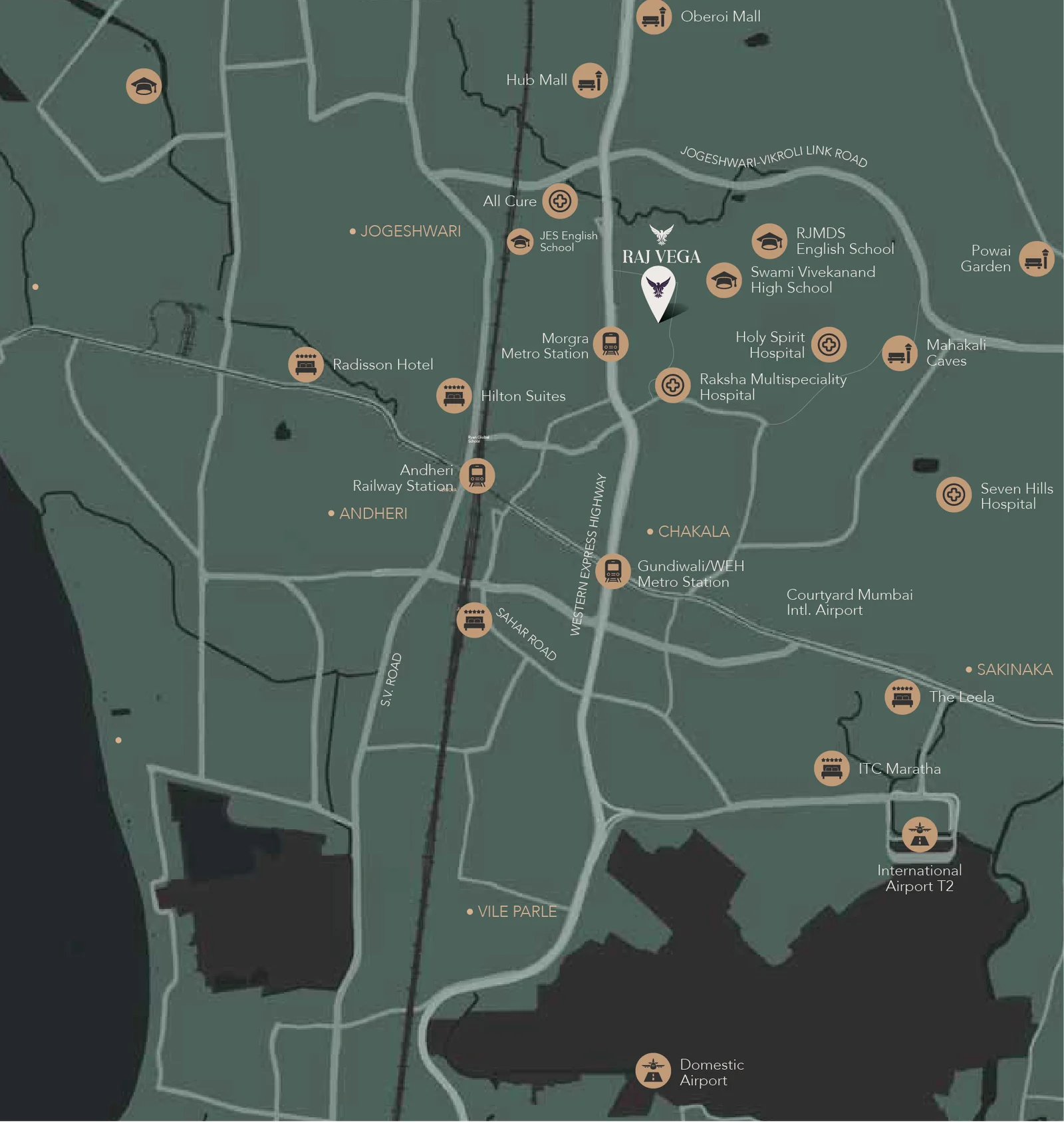Select the Powai Garden landmark icon
1064x1123 pixels.
click(1036, 259)
